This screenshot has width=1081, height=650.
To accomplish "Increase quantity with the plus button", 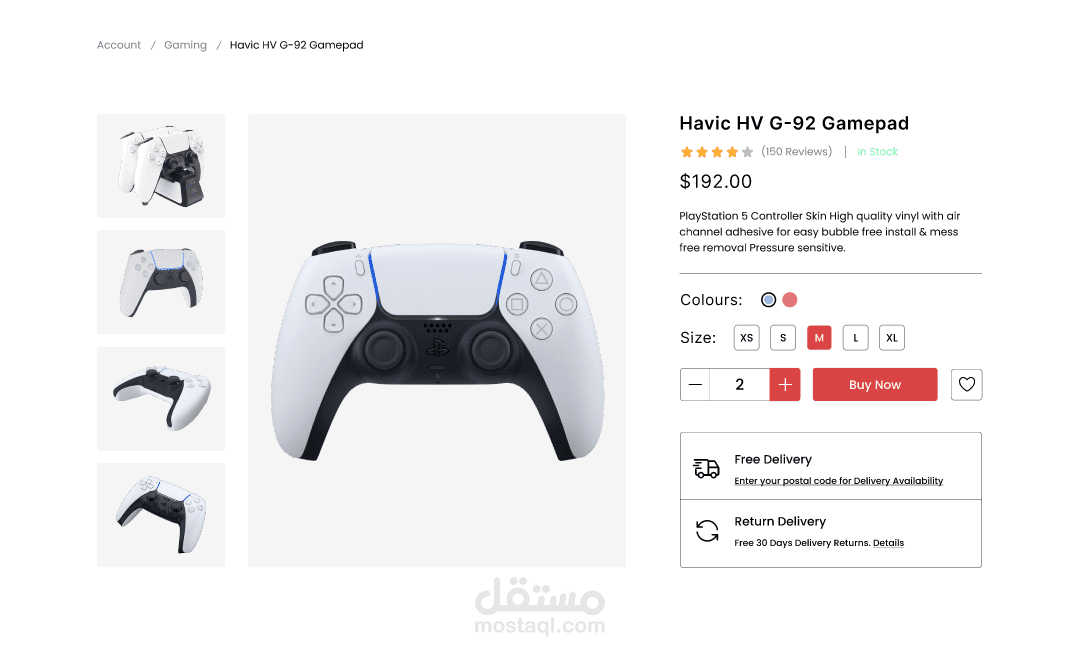I will tap(785, 384).
